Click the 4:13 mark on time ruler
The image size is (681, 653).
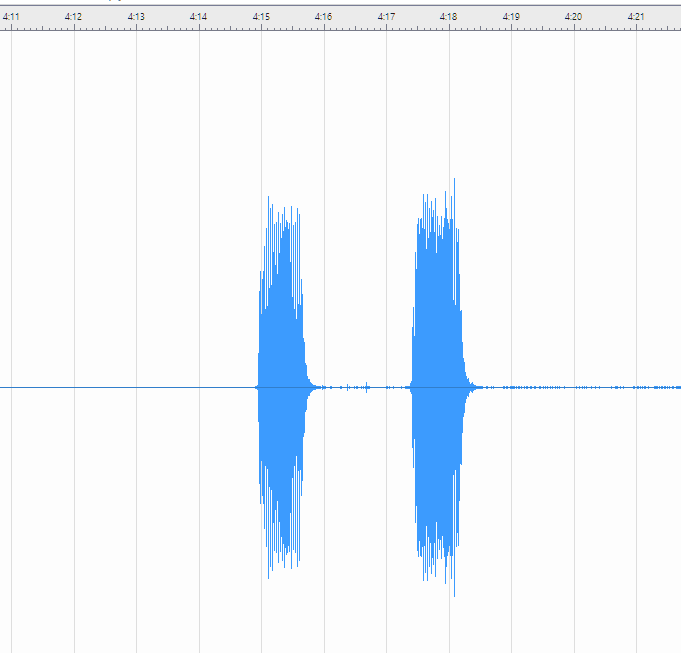pyautogui.click(x=136, y=17)
